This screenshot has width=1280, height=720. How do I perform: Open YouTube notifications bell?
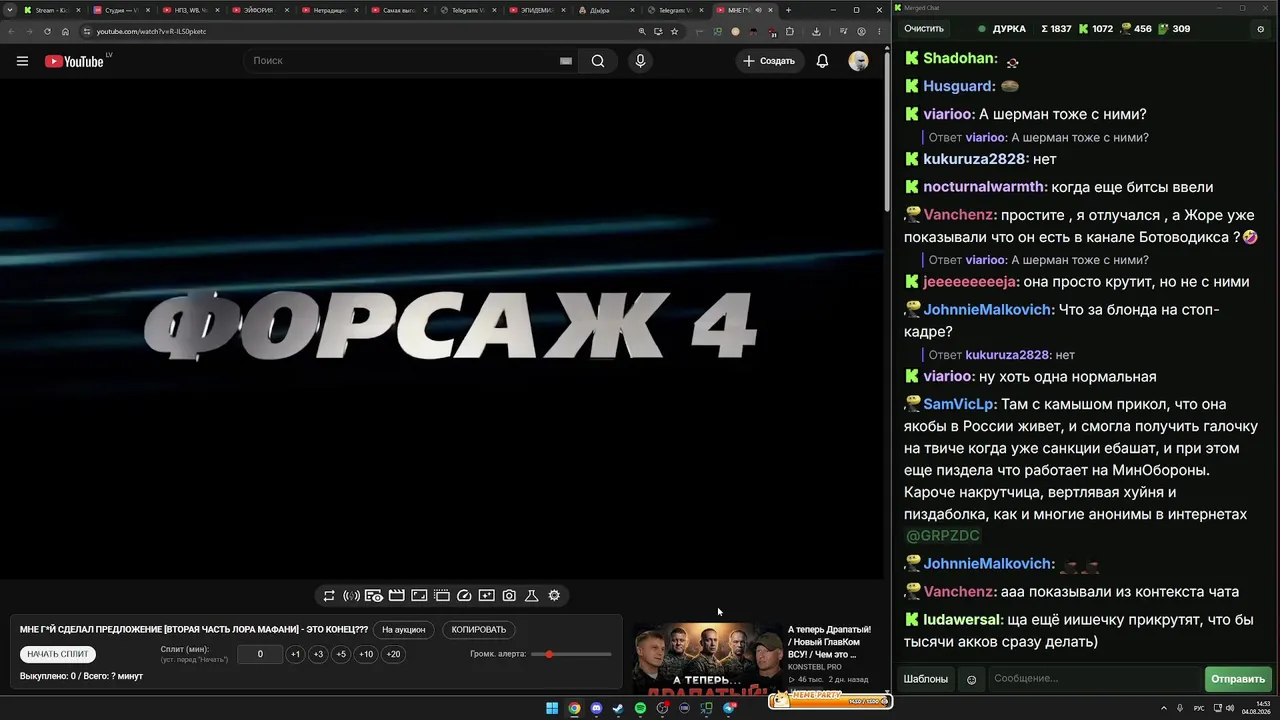[822, 61]
